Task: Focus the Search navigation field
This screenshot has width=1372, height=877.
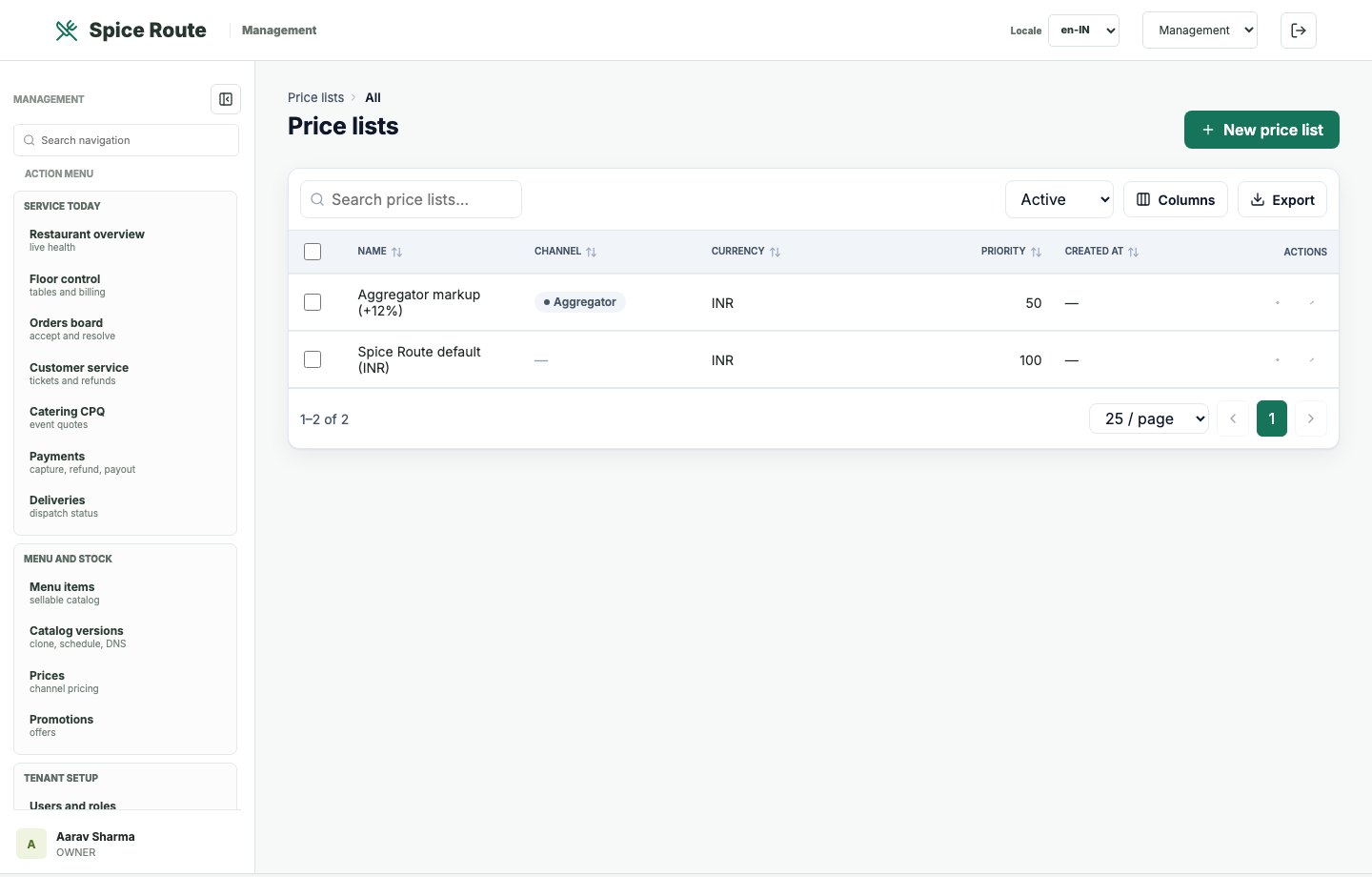Action: pos(126,140)
